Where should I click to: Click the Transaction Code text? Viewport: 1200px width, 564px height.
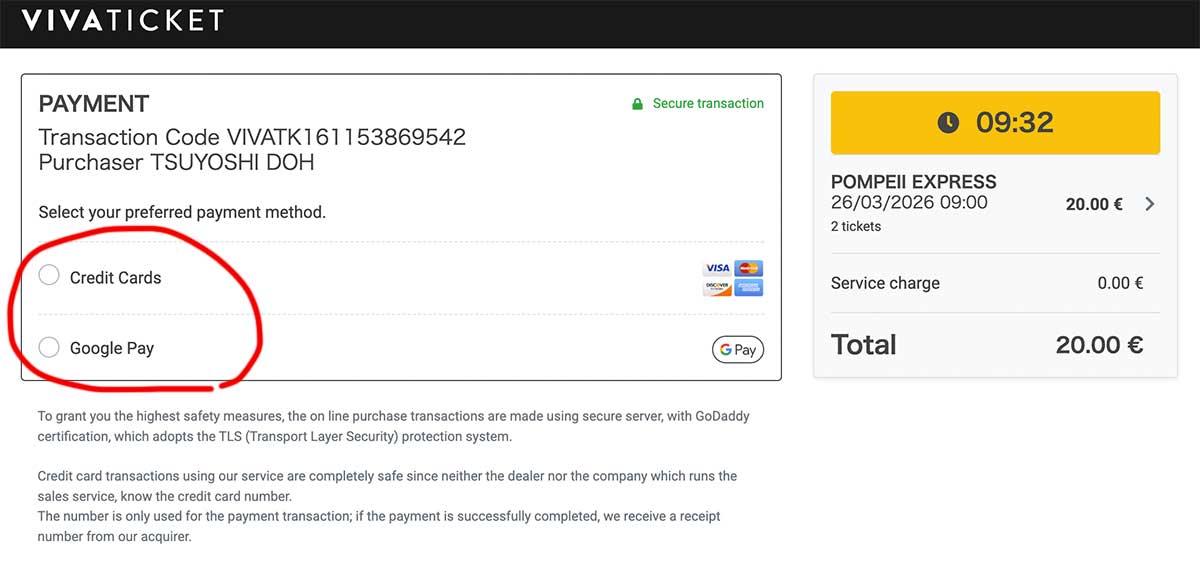(252, 137)
